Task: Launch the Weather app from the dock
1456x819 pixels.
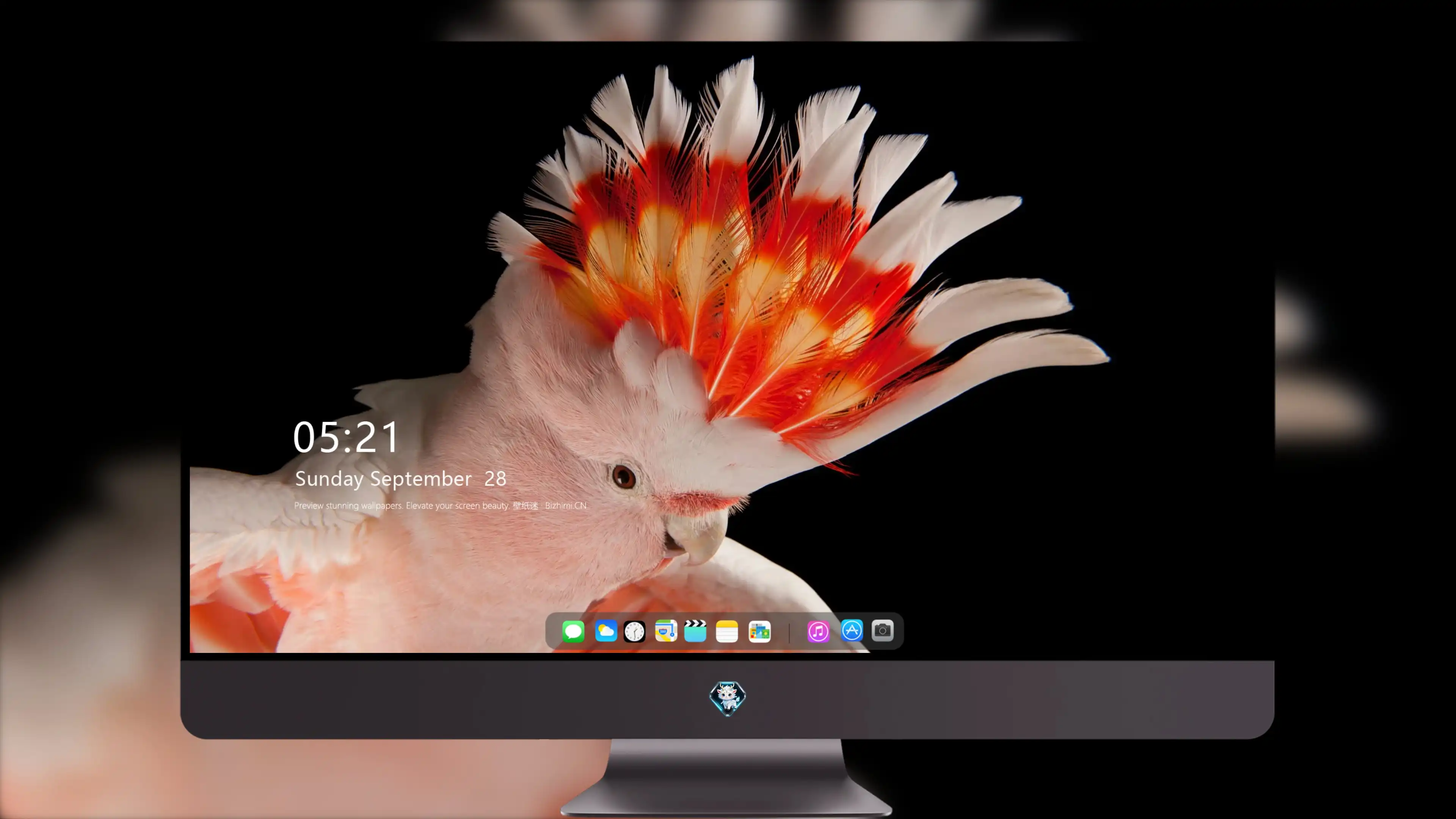Action: [606, 631]
